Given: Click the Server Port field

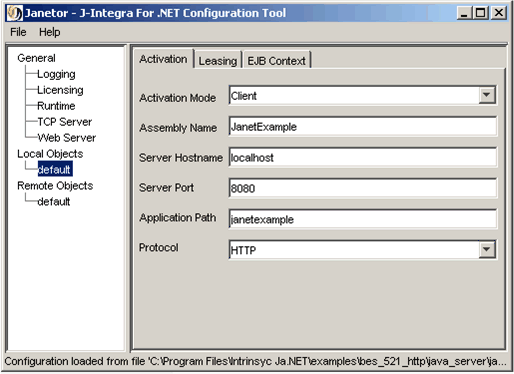Looking at the screenshot, I should coord(362,188).
